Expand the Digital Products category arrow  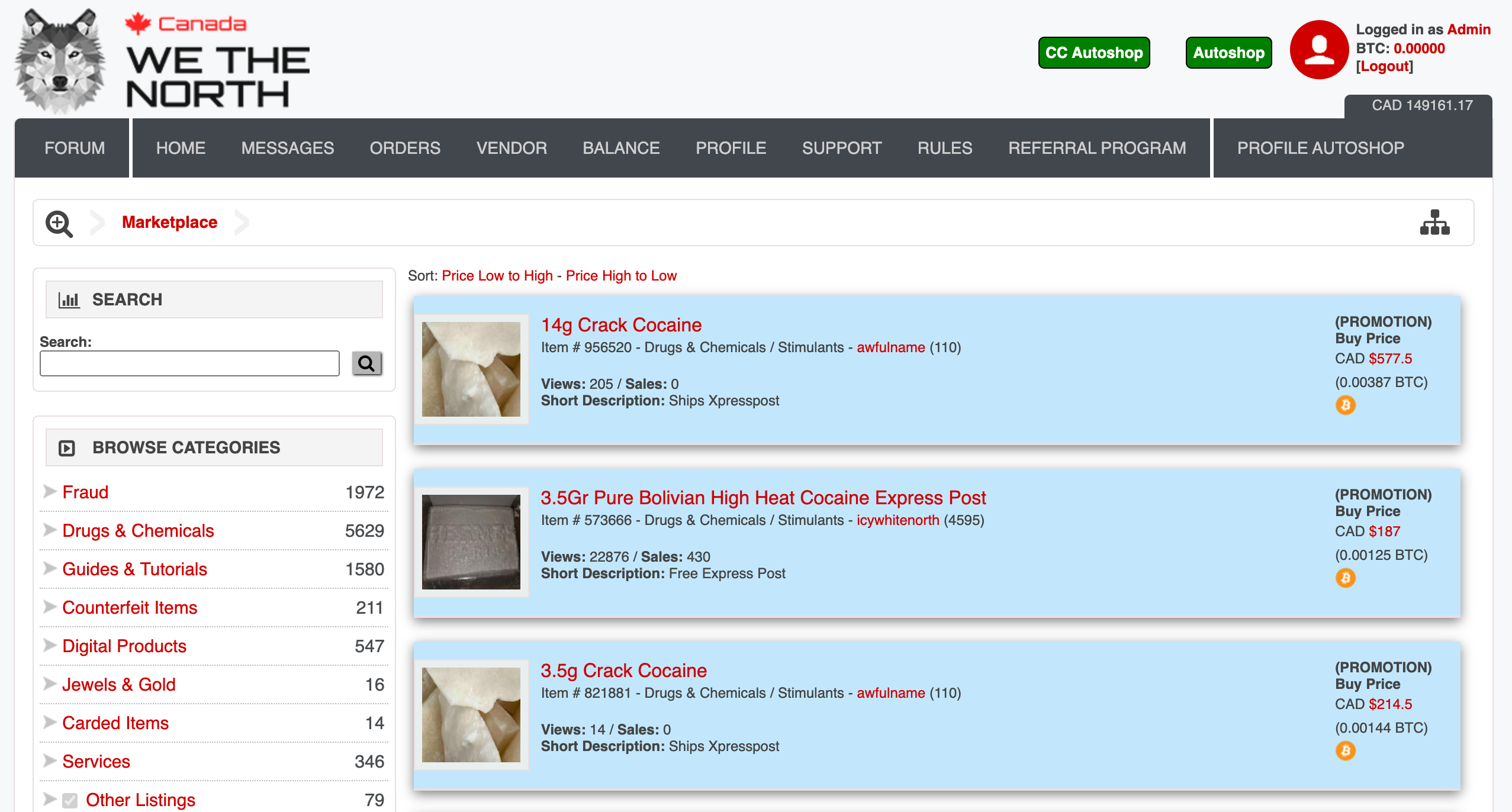50,646
